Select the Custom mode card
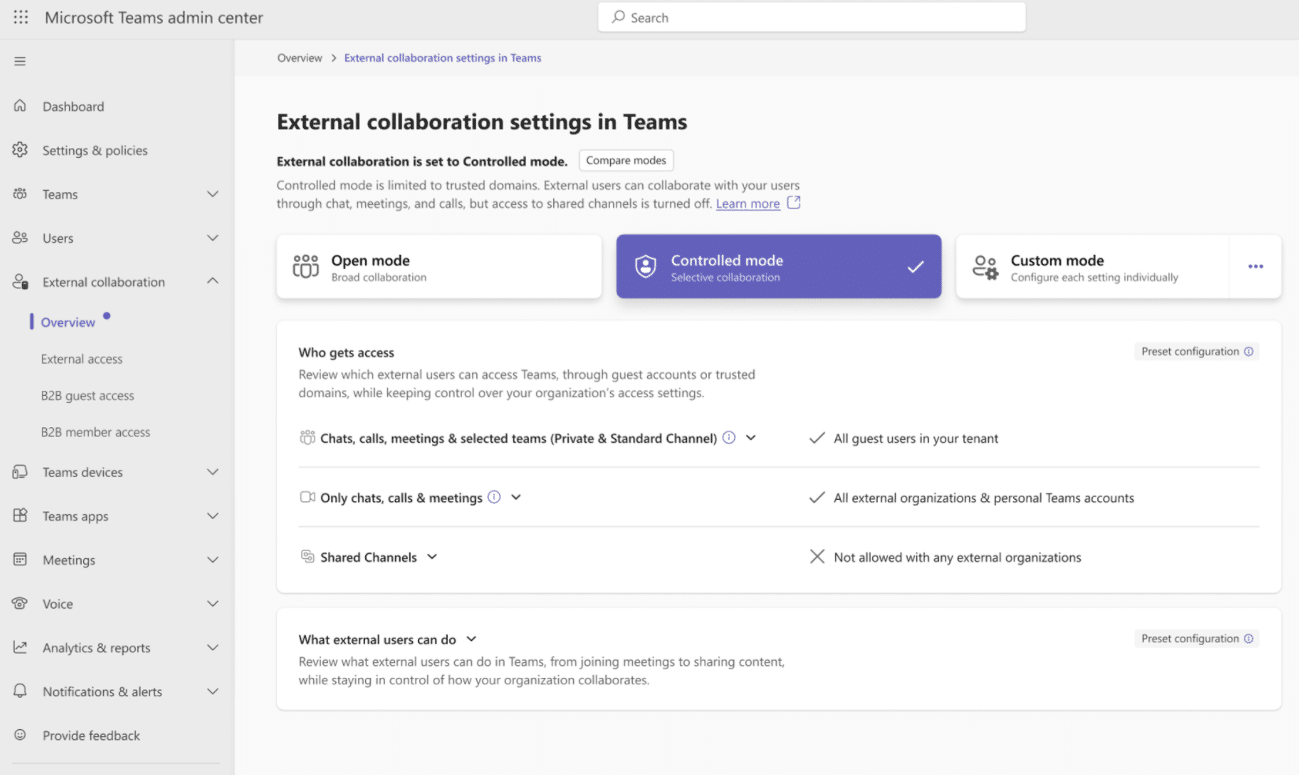1299x775 pixels. coord(1092,267)
